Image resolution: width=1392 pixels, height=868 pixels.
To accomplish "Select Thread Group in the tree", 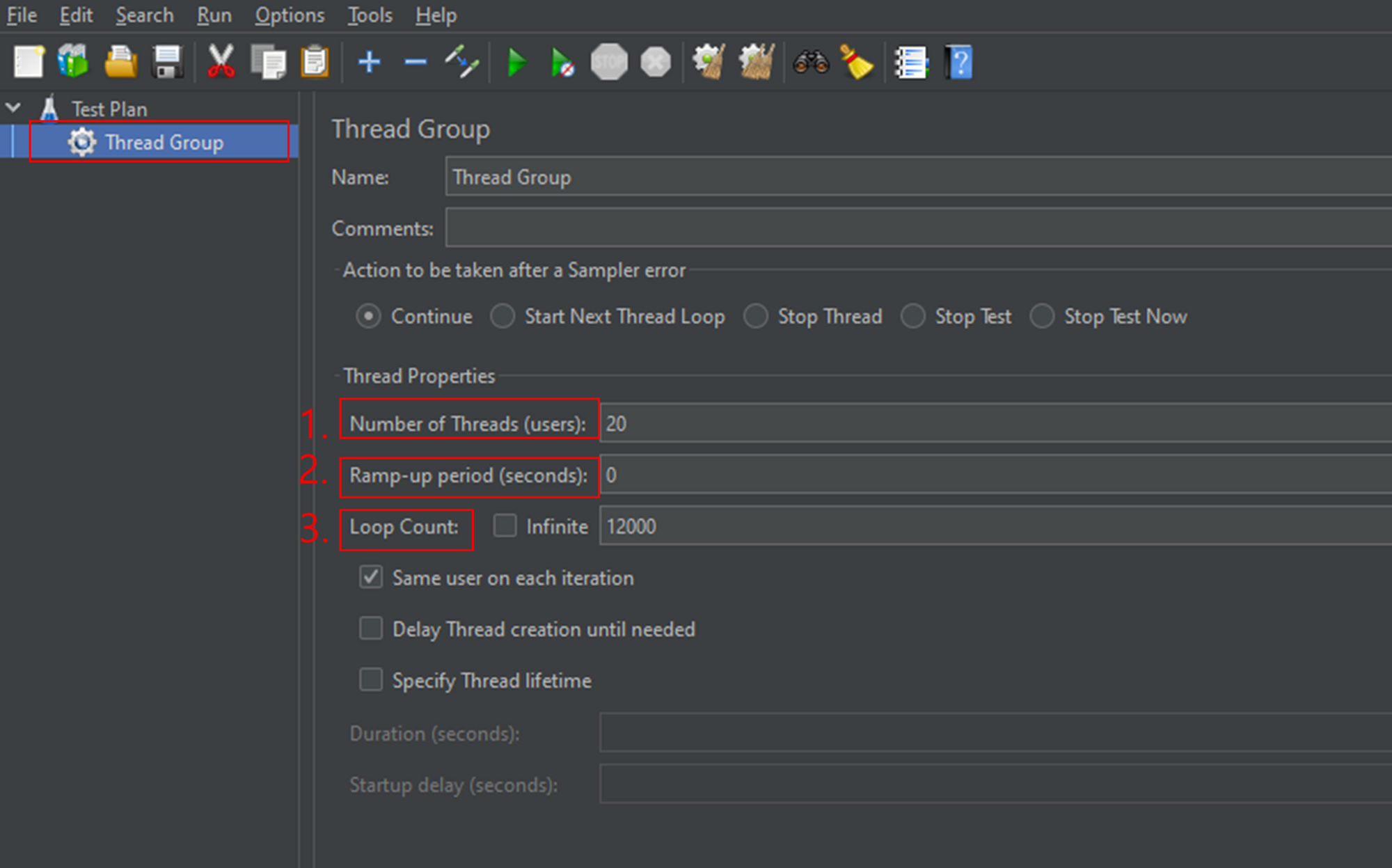I will click(x=164, y=143).
